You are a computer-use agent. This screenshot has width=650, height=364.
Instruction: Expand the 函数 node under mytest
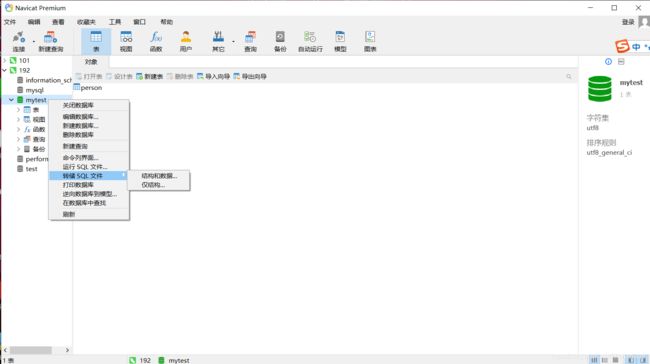[18, 129]
